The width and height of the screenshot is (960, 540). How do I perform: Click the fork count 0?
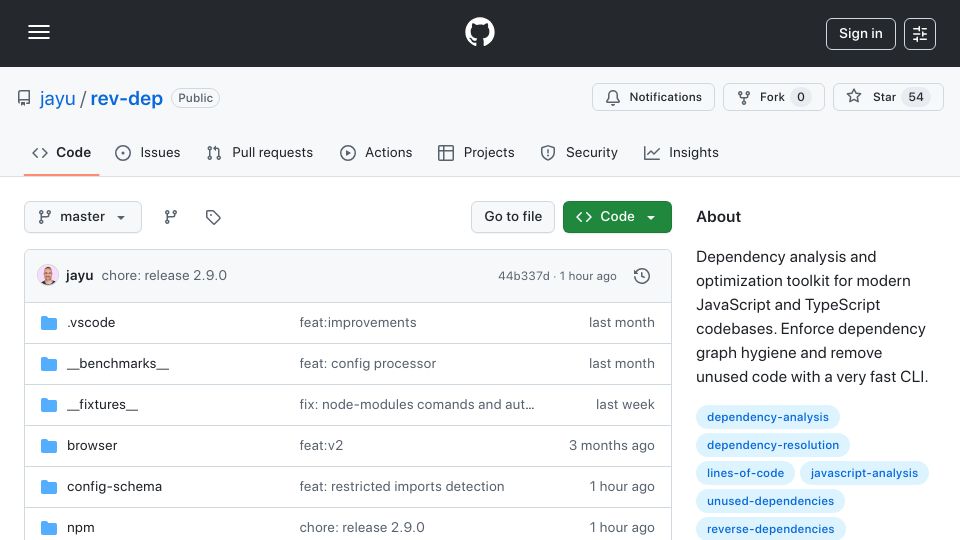[x=800, y=97]
